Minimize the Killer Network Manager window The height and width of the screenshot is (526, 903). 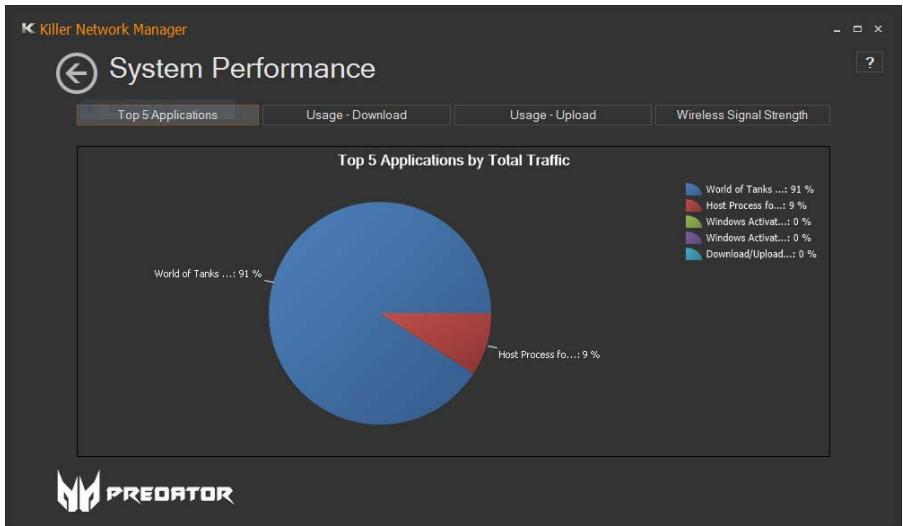(x=837, y=29)
